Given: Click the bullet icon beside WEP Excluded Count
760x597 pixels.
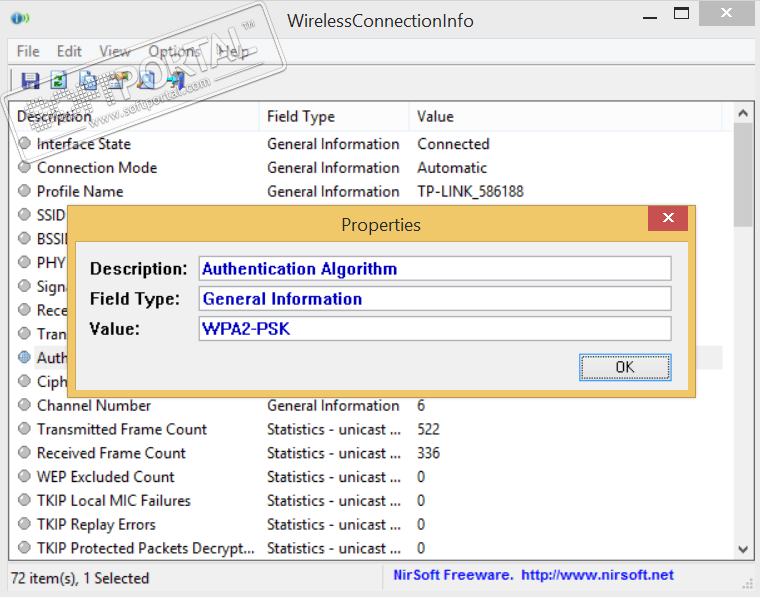Looking at the screenshot, I should [x=24, y=476].
